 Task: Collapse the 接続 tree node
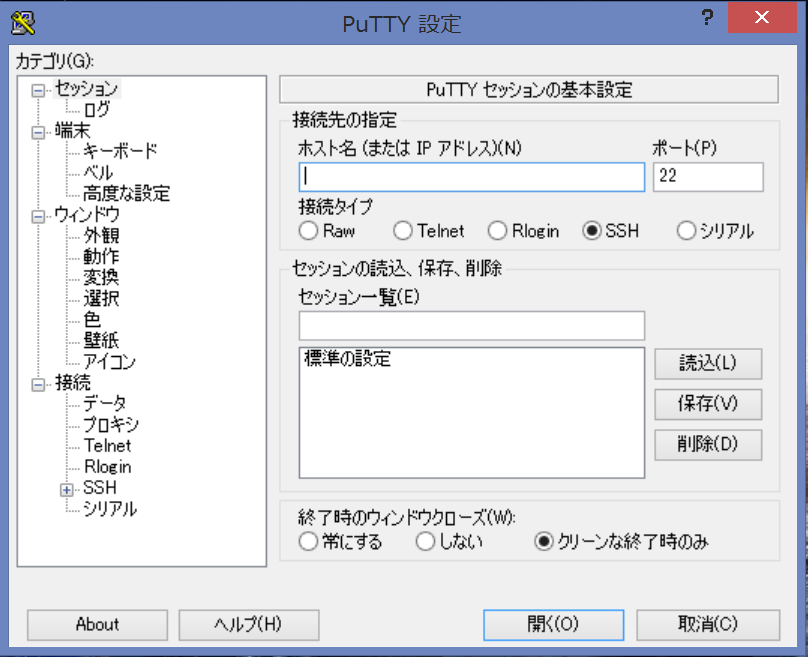38,385
